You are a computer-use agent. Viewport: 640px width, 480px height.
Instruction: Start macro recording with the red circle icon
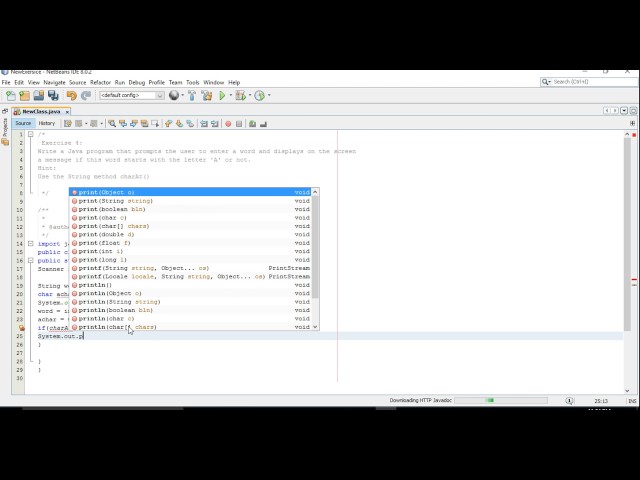click(x=228, y=124)
